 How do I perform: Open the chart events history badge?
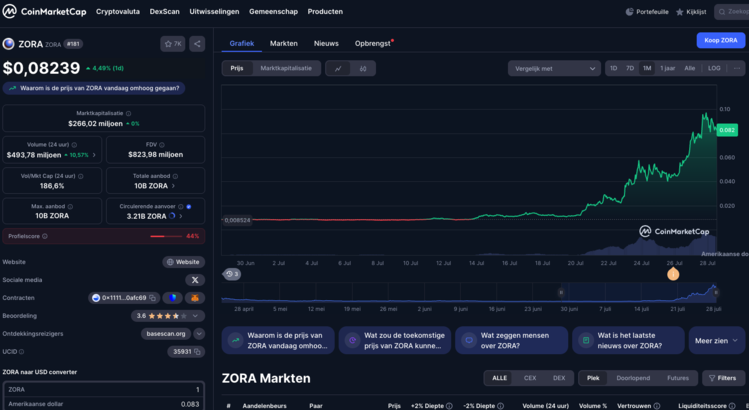pyautogui.click(x=232, y=274)
